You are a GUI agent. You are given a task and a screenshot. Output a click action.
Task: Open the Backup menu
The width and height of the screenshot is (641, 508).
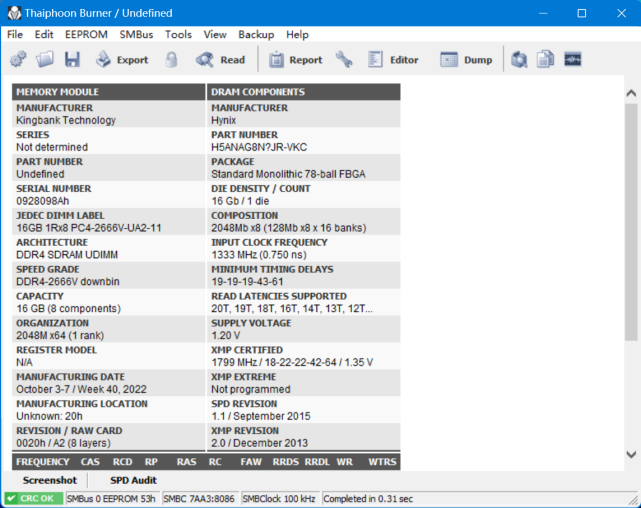pos(256,34)
